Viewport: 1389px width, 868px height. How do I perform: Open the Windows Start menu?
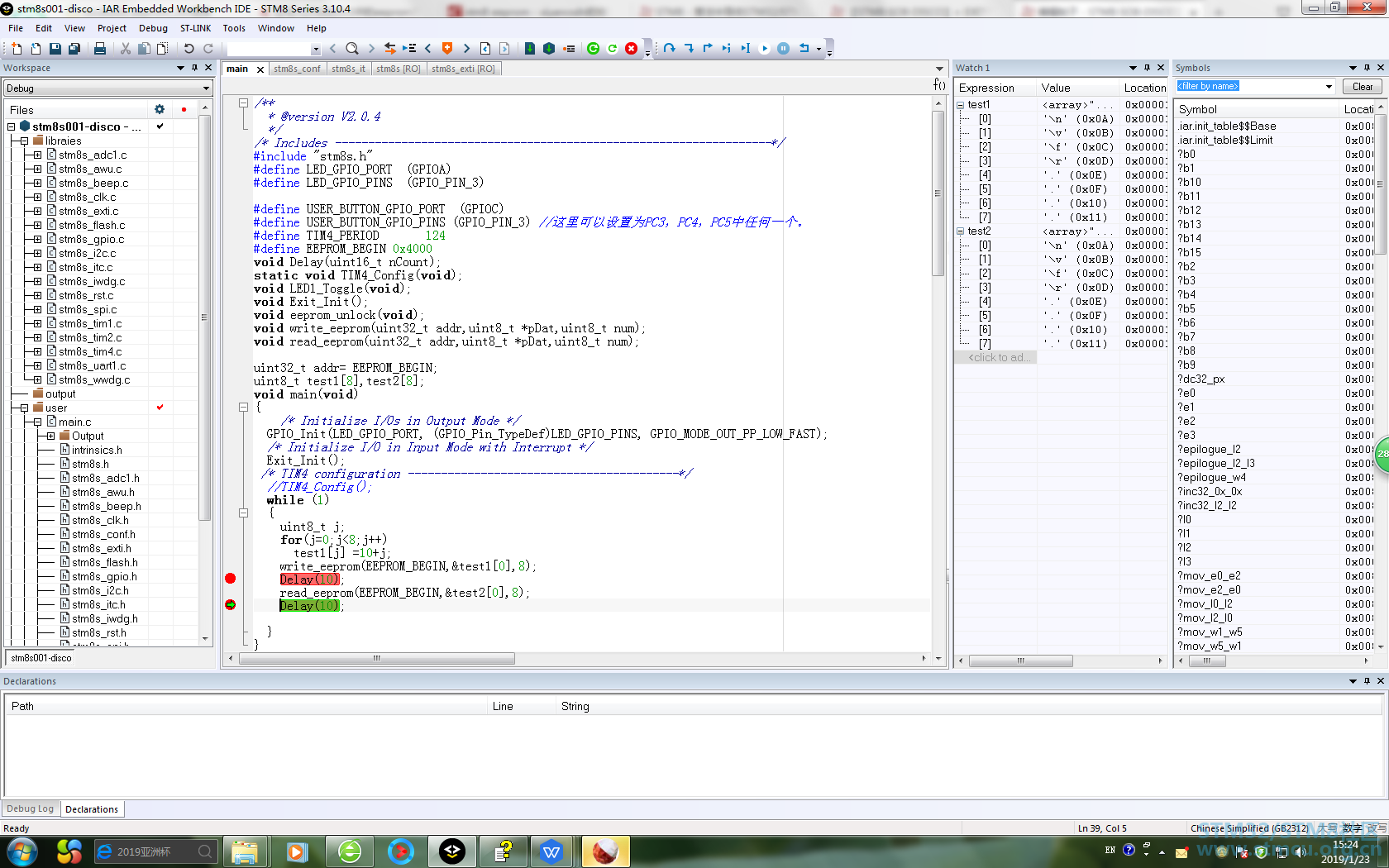tap(21, 851)
